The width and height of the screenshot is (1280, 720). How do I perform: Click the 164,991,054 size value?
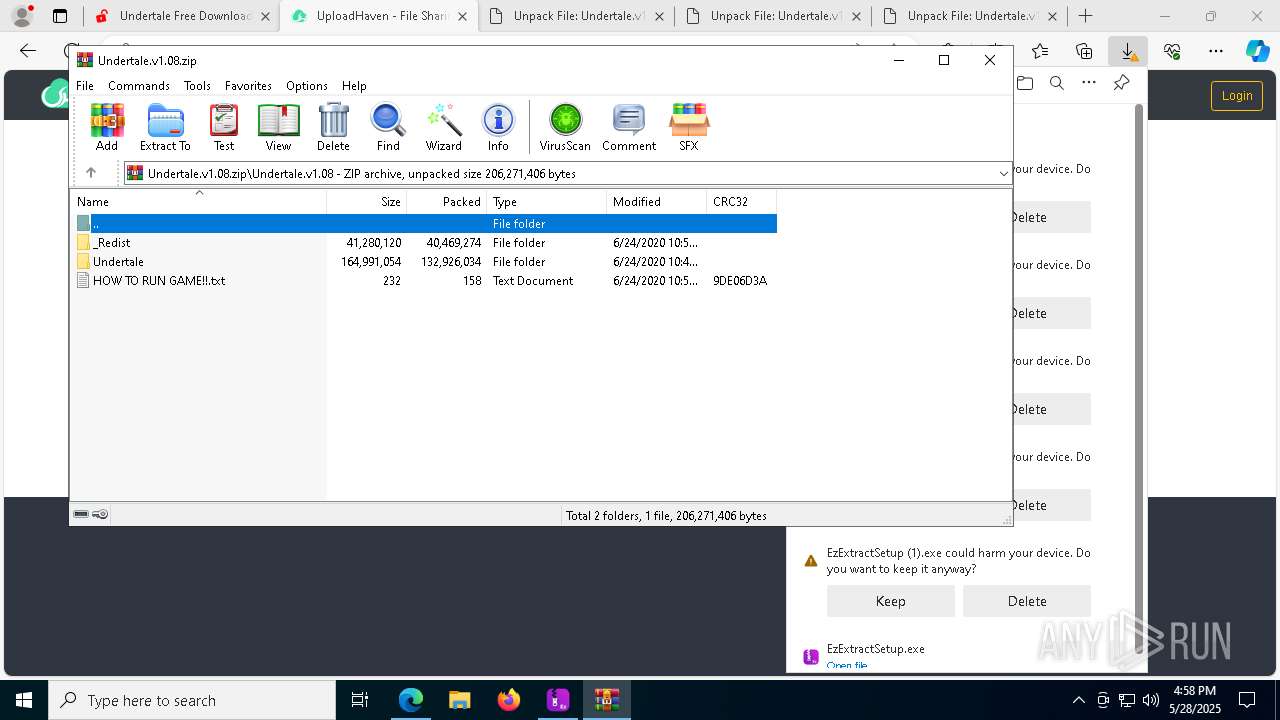[x=371, y=262]
